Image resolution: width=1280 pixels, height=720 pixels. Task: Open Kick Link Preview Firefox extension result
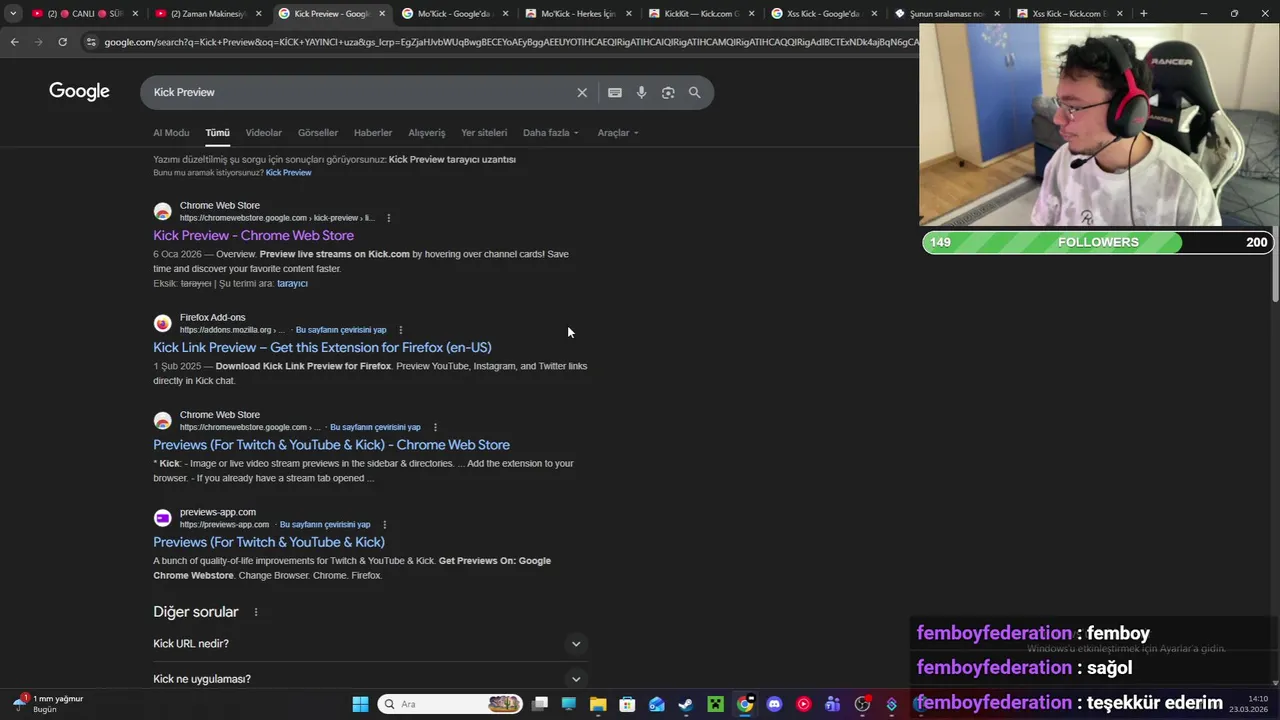coord(322,348)
